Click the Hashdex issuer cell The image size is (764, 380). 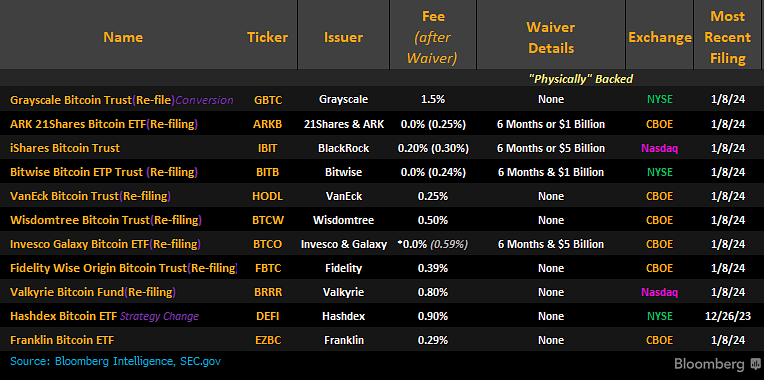click(x=344, y=316)
